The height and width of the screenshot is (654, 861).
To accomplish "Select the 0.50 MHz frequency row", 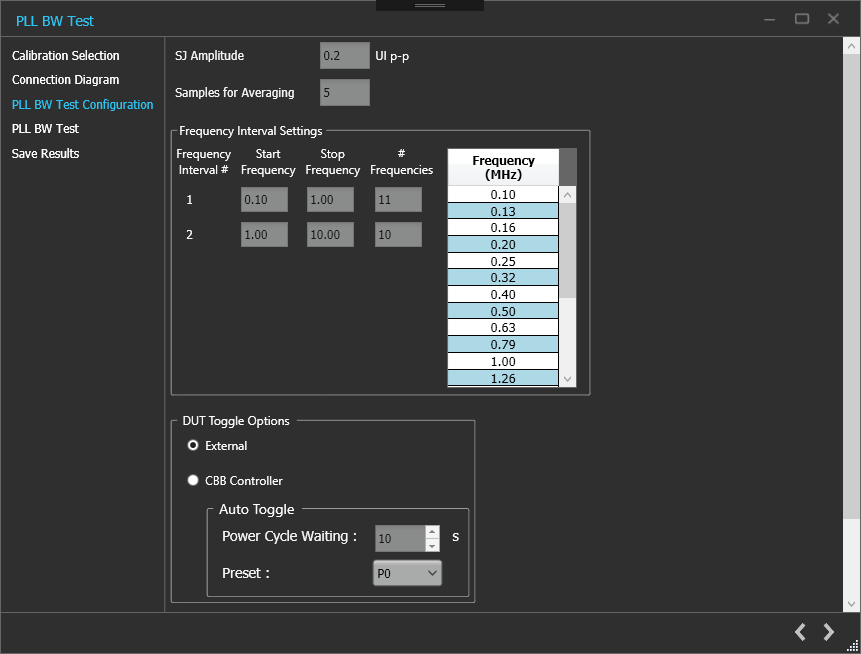I will pyautogui.click(x=503, y=311).
